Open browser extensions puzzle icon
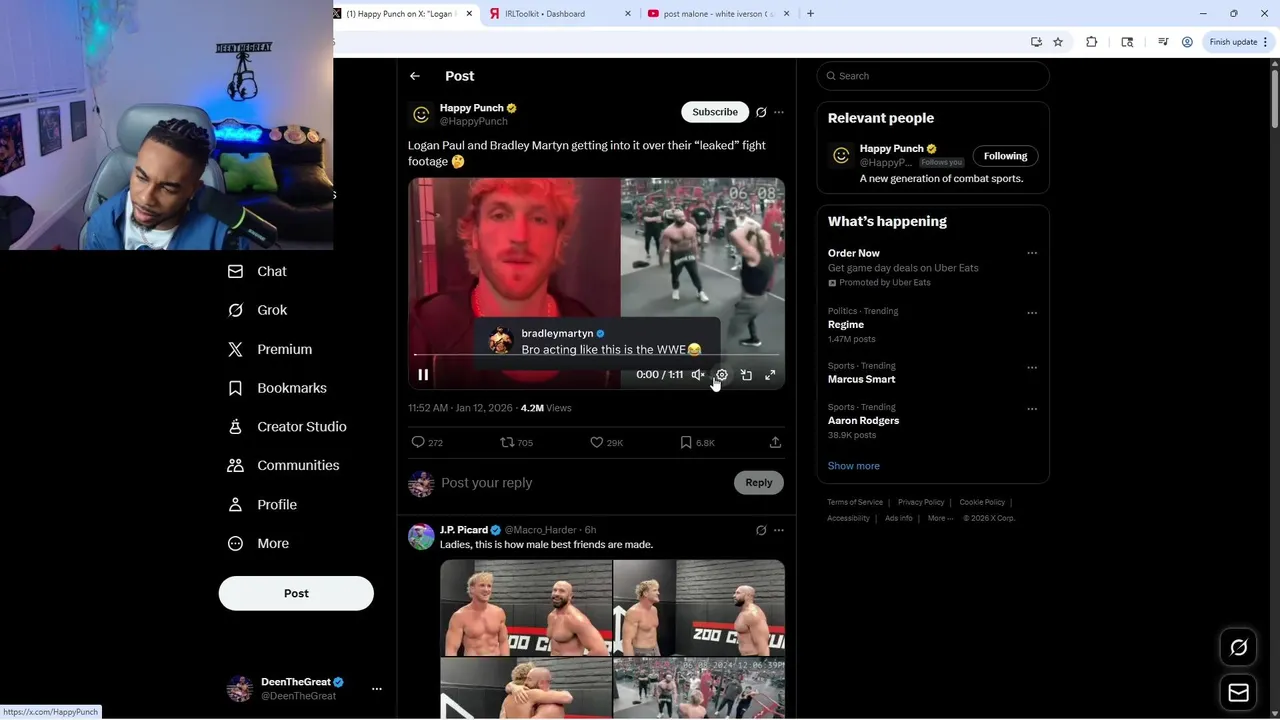The height and width of the screenshot is (720, 1280). [x=1091, y=42]
